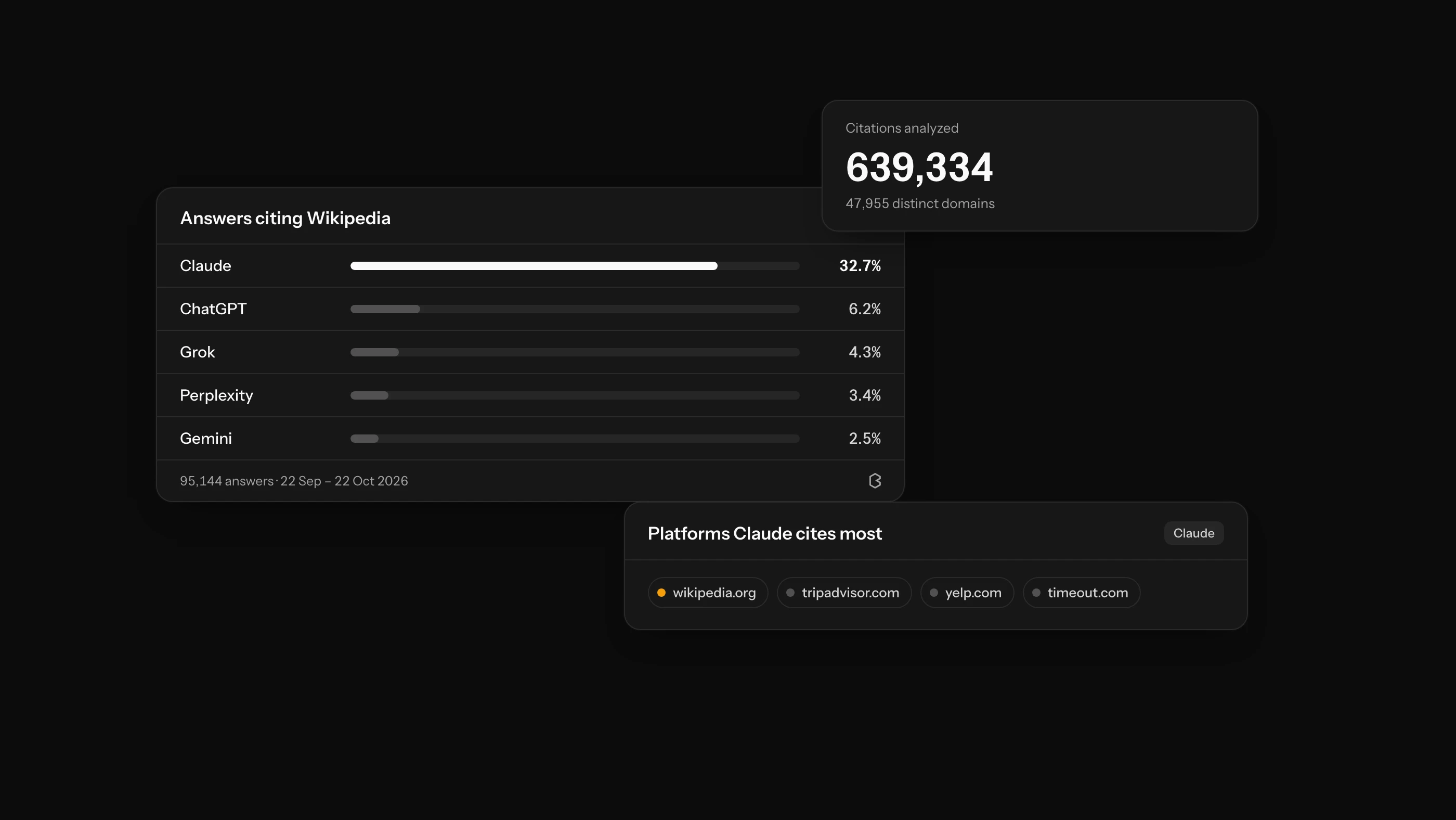Click the 3.4% value

pyautogui.click(x=864, y=395)
